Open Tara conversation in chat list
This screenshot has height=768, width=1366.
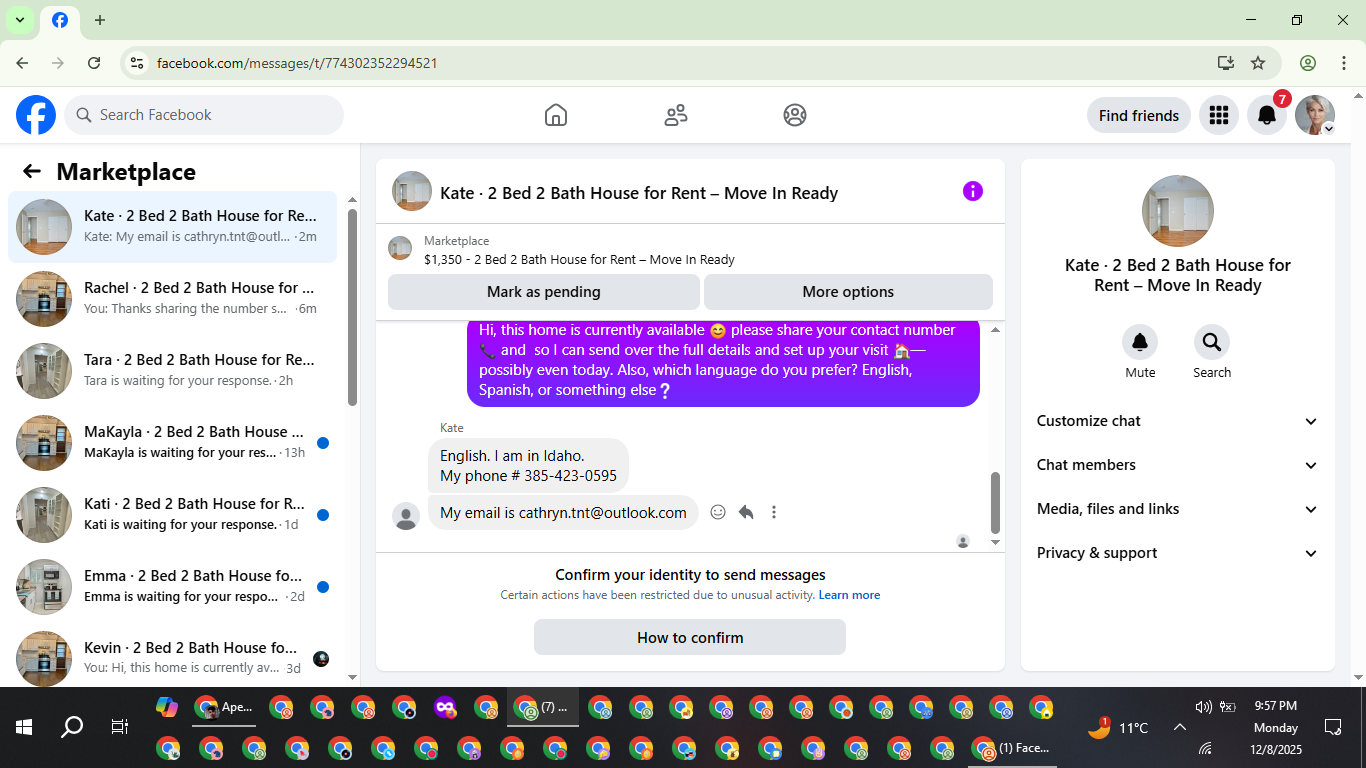pos(172,371)
